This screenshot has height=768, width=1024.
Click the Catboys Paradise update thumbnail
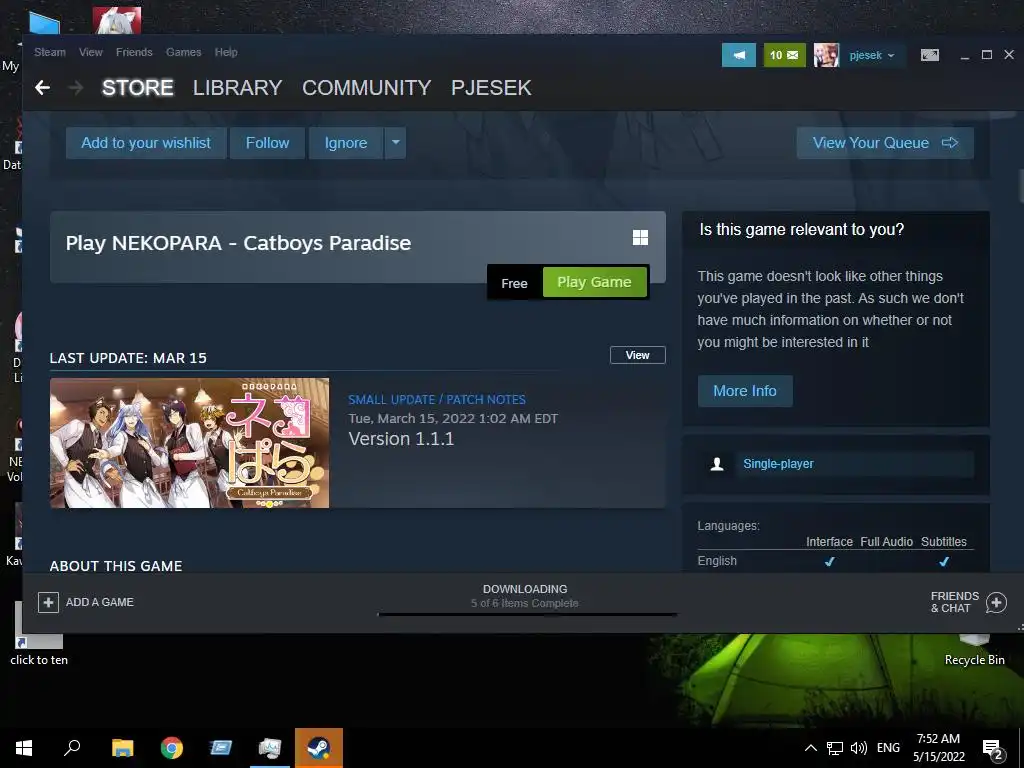[189, 443]
